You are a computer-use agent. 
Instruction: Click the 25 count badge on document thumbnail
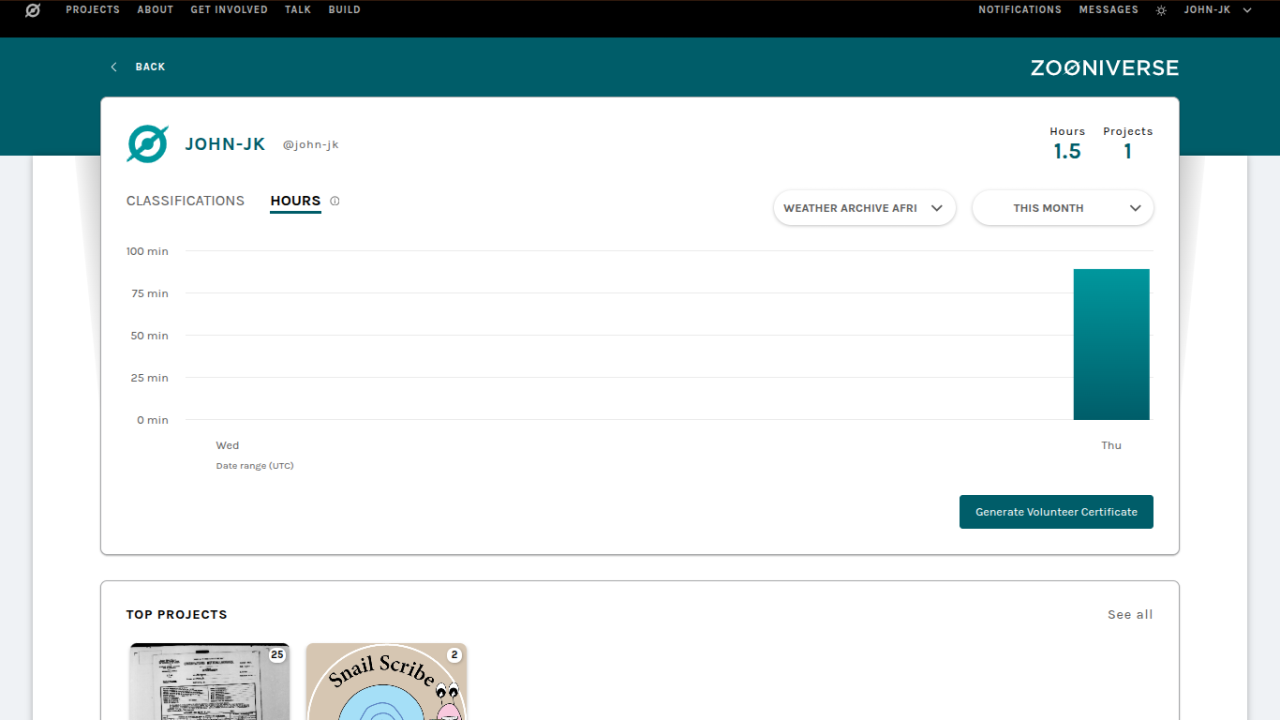pyautogui.click(x=277, y=655)
